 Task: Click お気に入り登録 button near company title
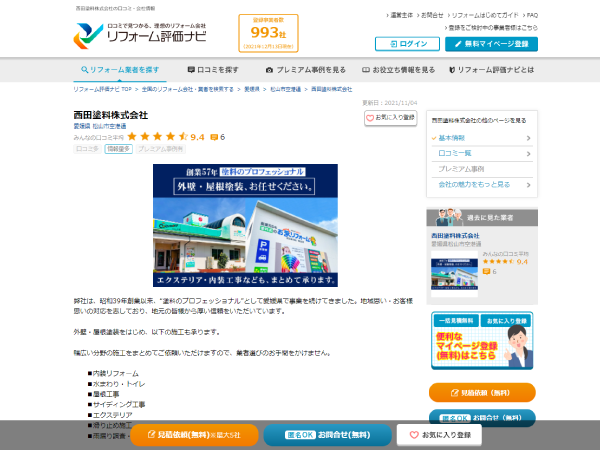pos(390,118)
